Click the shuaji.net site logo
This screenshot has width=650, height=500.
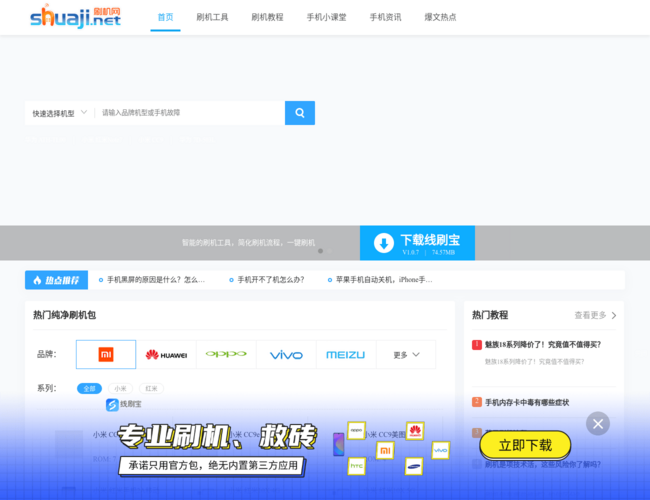75,17
